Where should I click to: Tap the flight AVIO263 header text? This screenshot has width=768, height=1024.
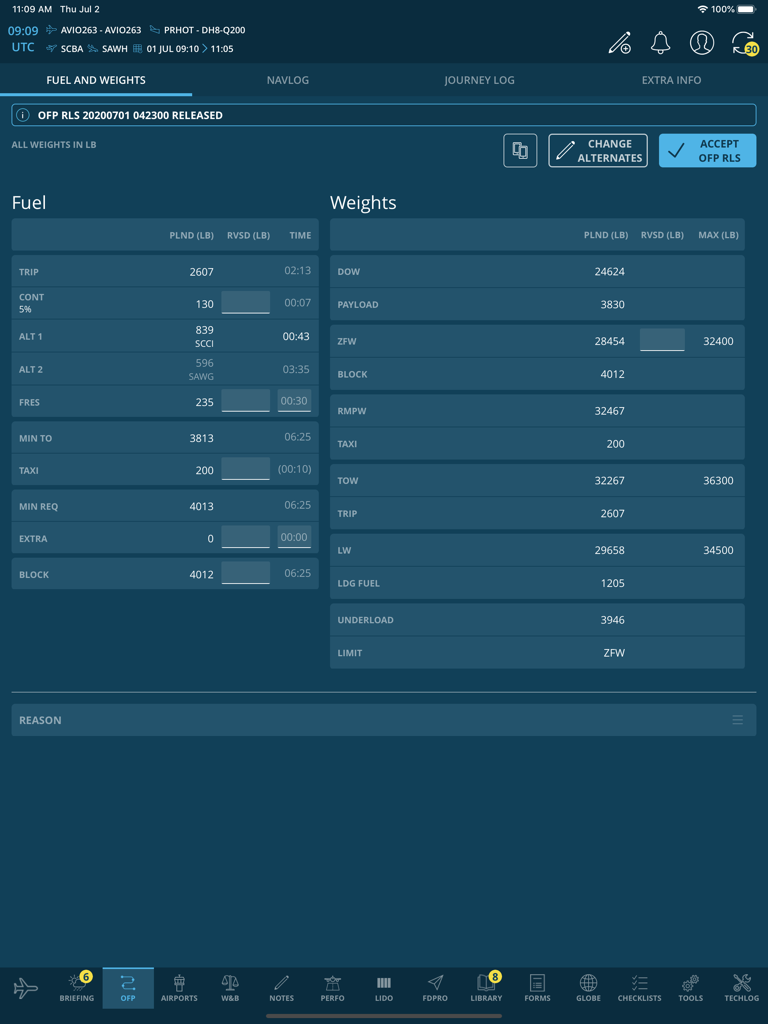click(101, 30)
